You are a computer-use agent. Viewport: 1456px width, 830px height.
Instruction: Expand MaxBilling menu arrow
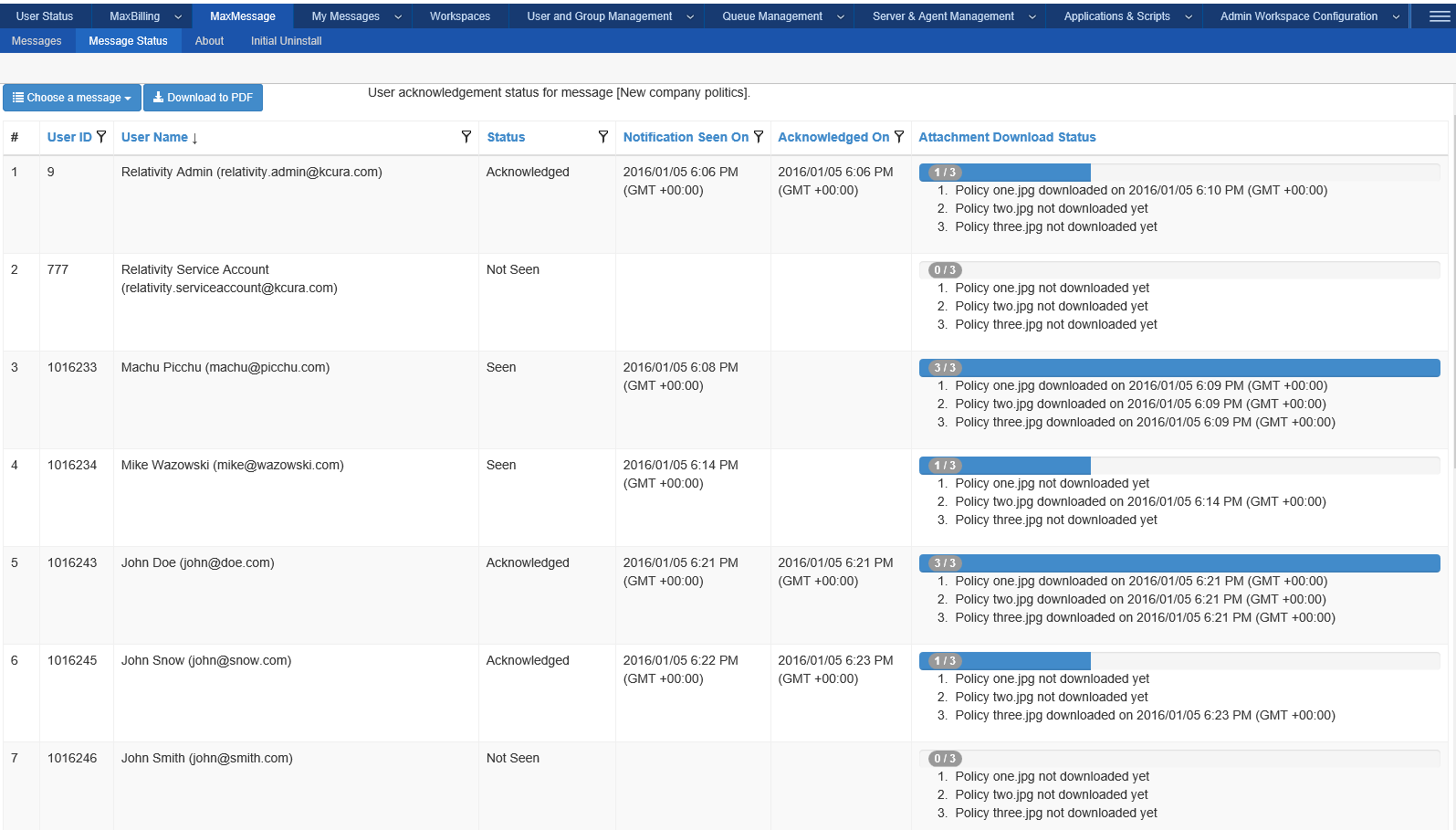(178, 16)
